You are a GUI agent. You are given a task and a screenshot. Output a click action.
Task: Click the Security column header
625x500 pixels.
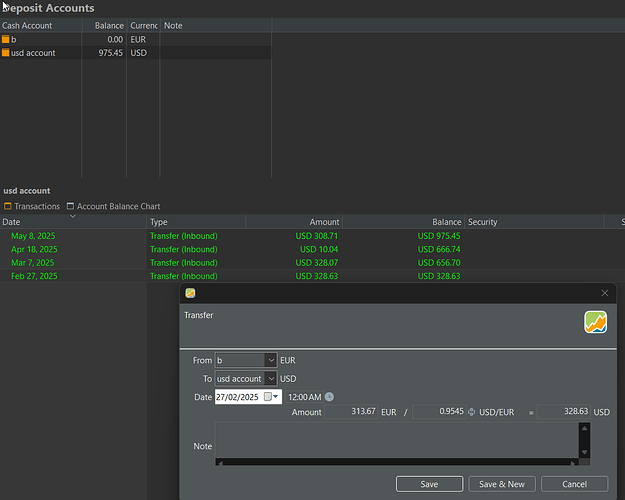534,222
